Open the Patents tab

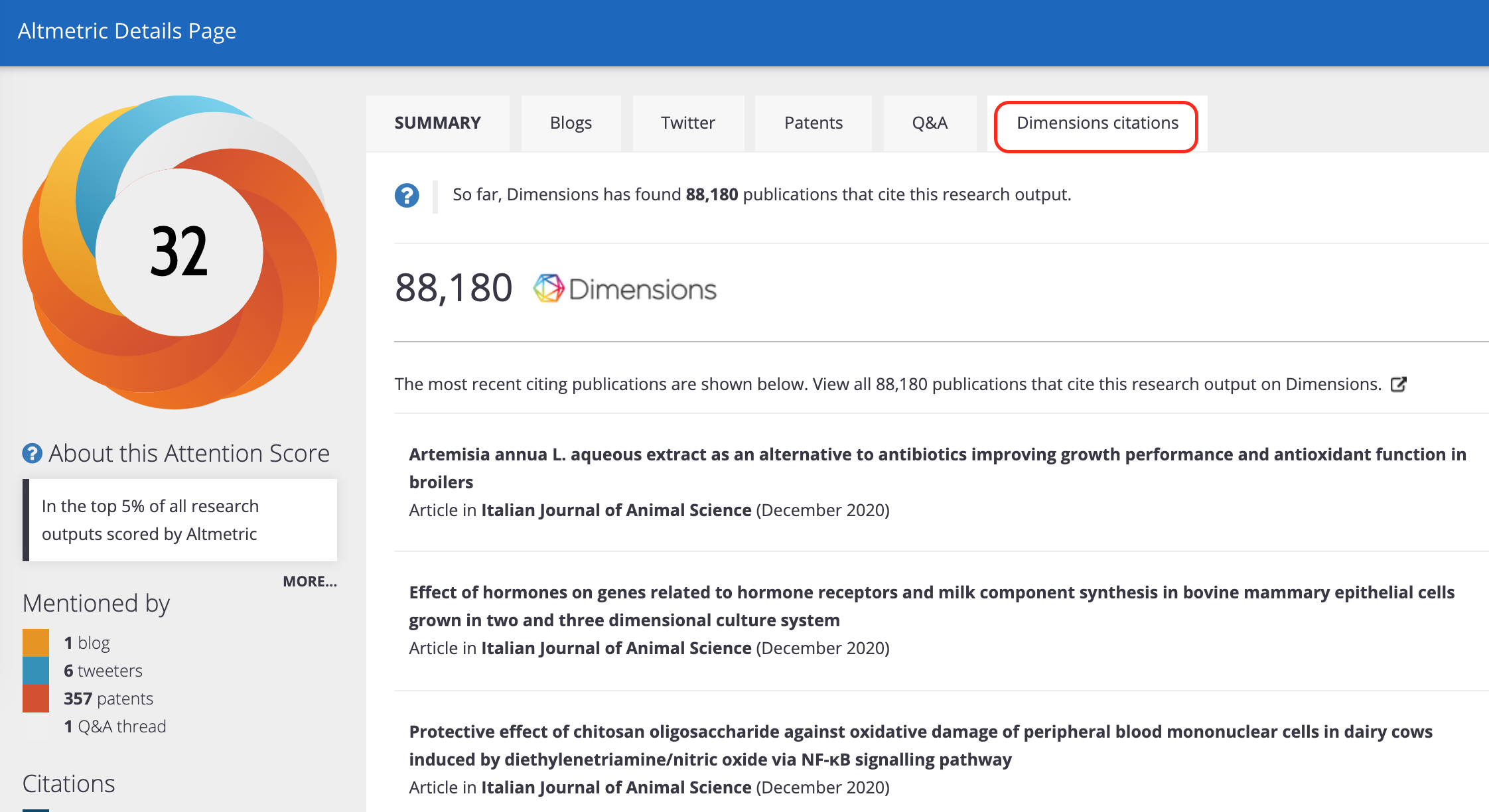point(813,123)
